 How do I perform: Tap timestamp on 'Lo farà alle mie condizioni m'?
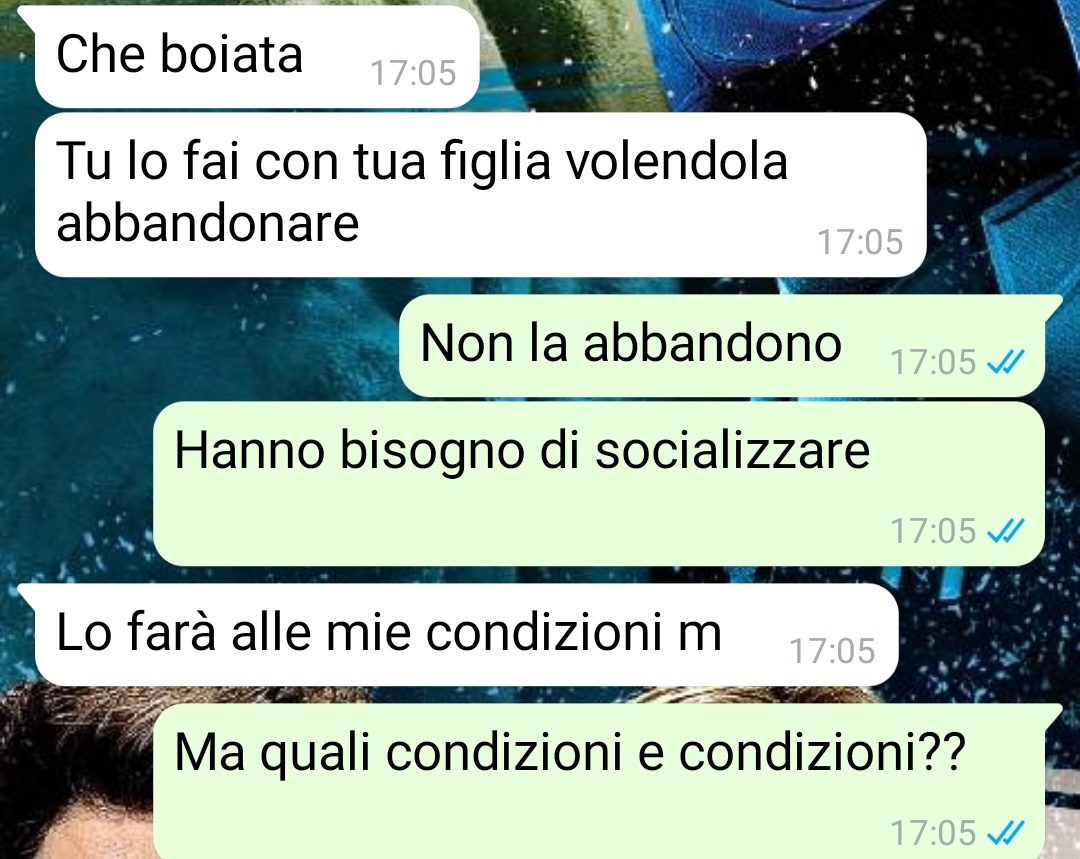(x=832, y=651)
